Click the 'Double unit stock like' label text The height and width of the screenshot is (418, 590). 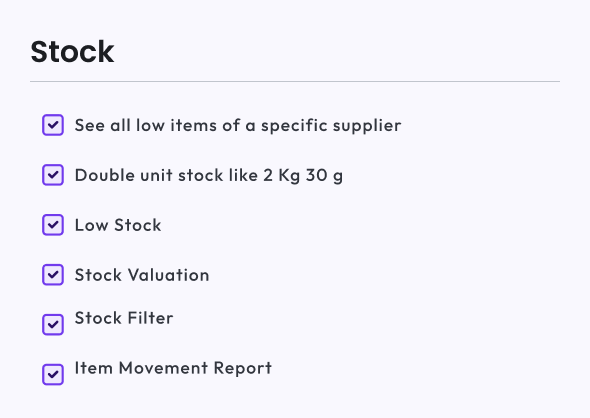point(166,175)
